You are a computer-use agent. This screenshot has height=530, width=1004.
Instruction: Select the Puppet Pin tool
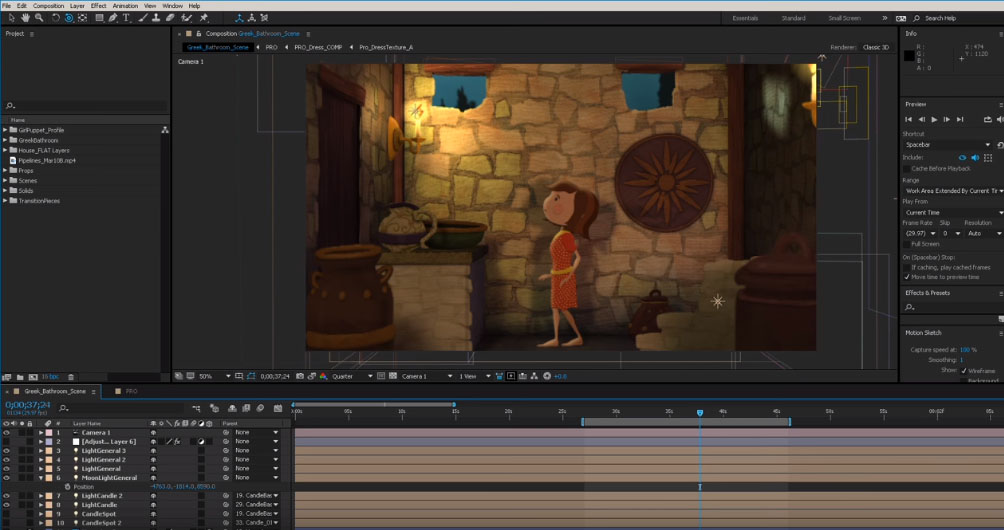click(x=204, y=18)
